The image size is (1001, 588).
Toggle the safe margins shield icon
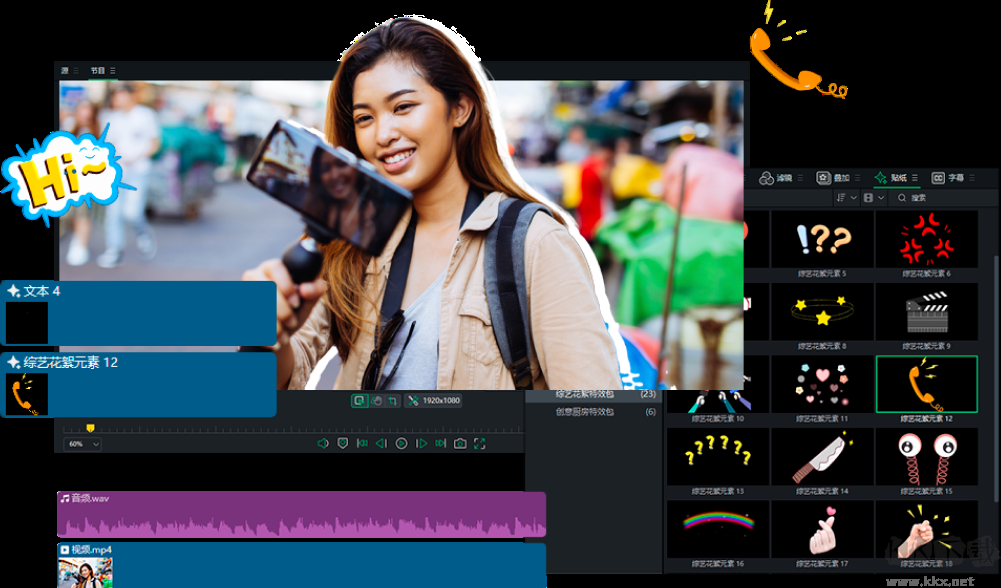coord(342,443)
